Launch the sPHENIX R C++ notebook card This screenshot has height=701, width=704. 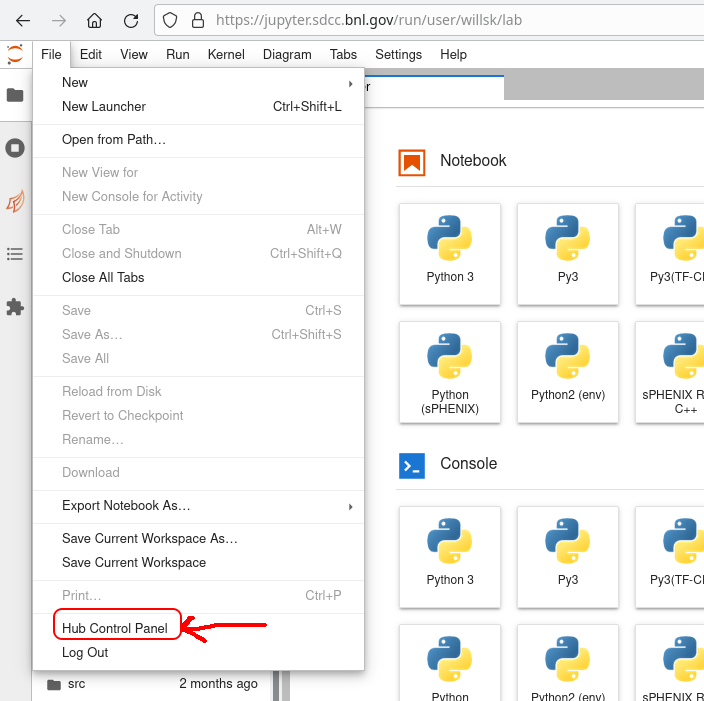click(x=670, y=372)
